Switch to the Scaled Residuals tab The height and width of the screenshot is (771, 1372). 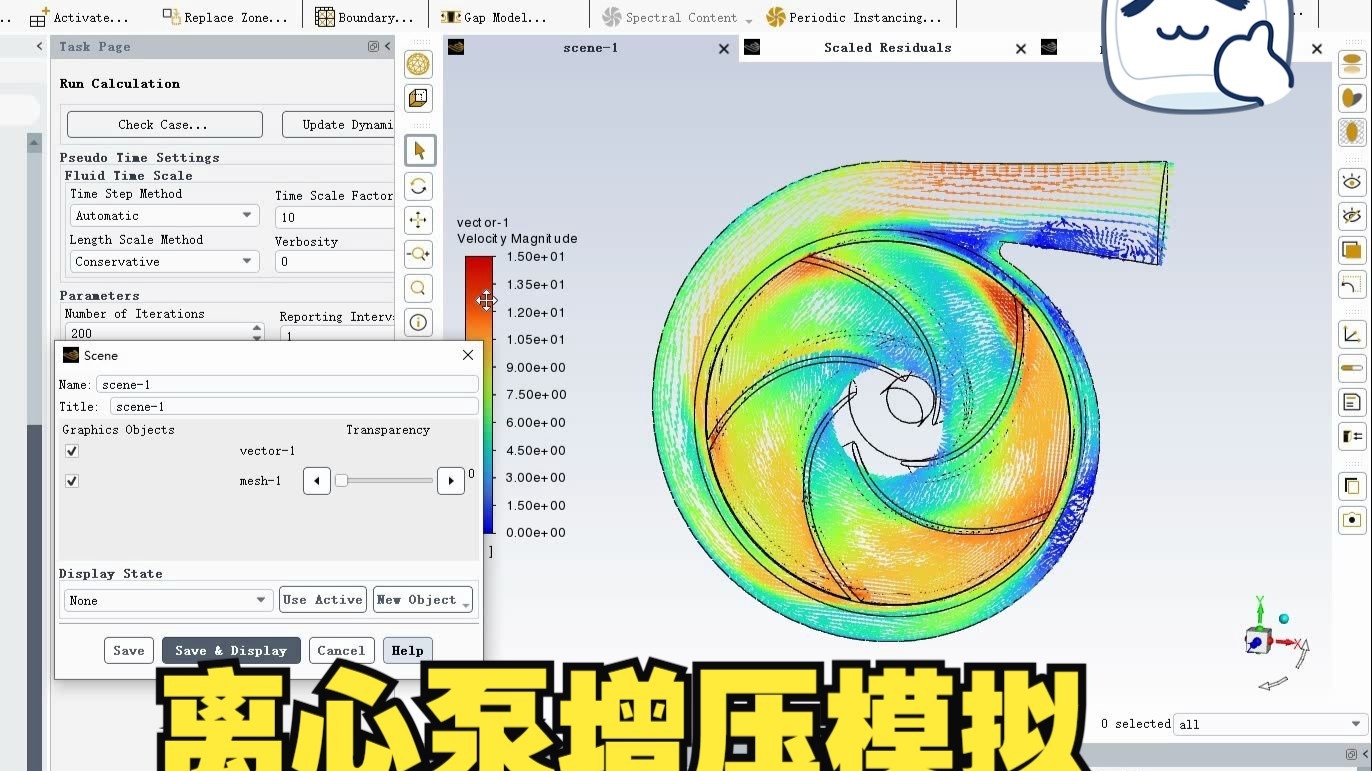click(888, 47)
